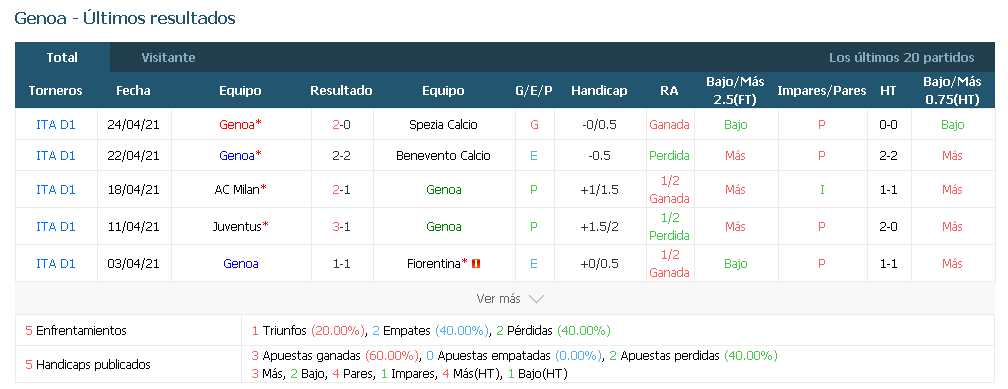This screenshot has height=389, width=1008.
Task: Open ITA D1 link for 03/04/21 match
Action: tap(56, 264)
